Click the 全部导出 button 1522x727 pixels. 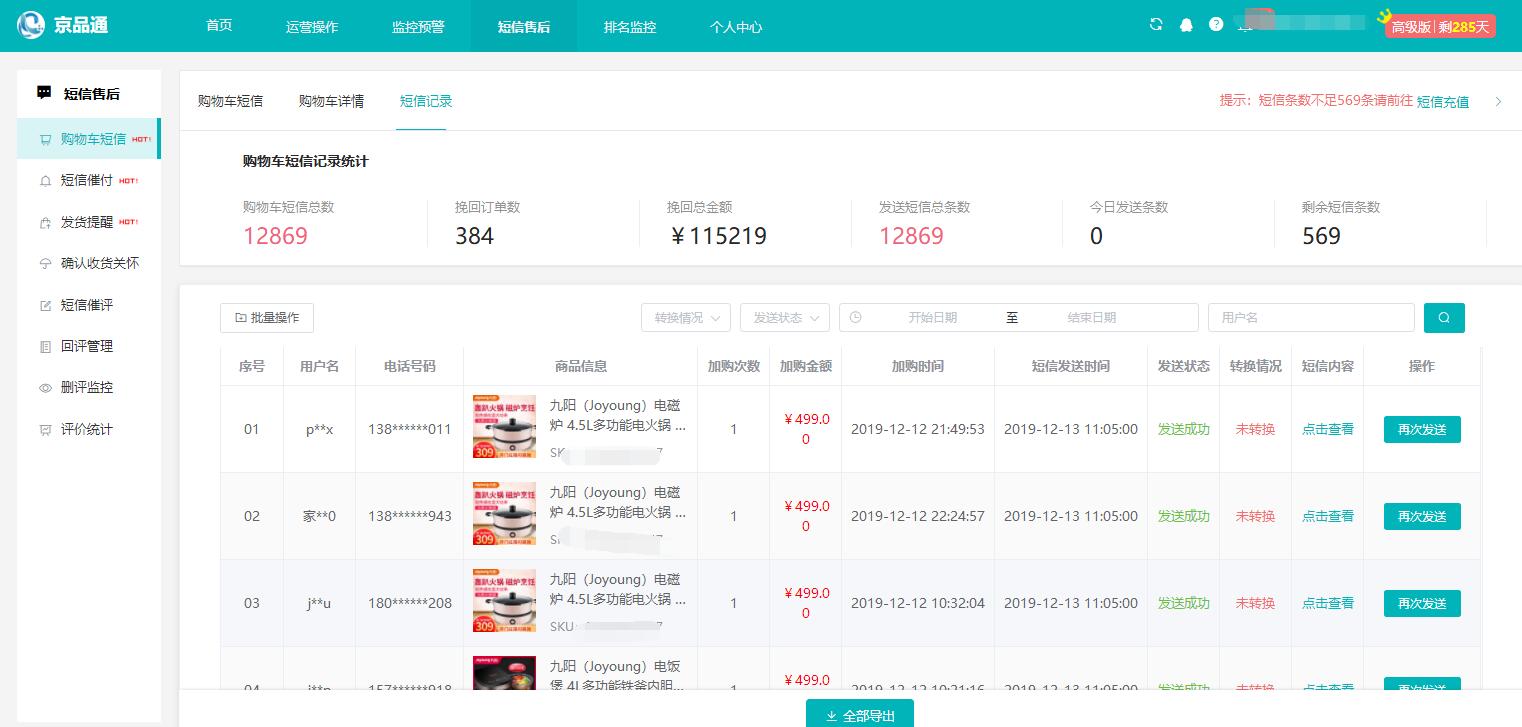[860, 713]
